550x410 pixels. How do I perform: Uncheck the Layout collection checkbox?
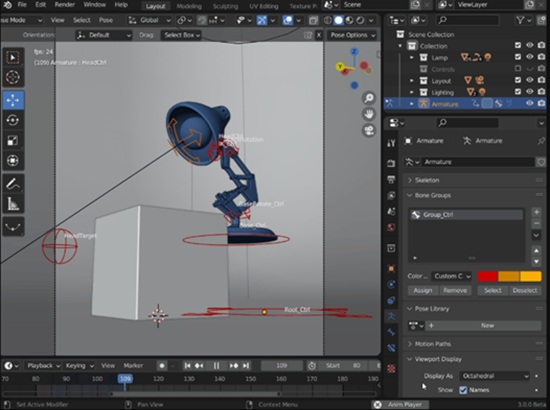point(518,80)
